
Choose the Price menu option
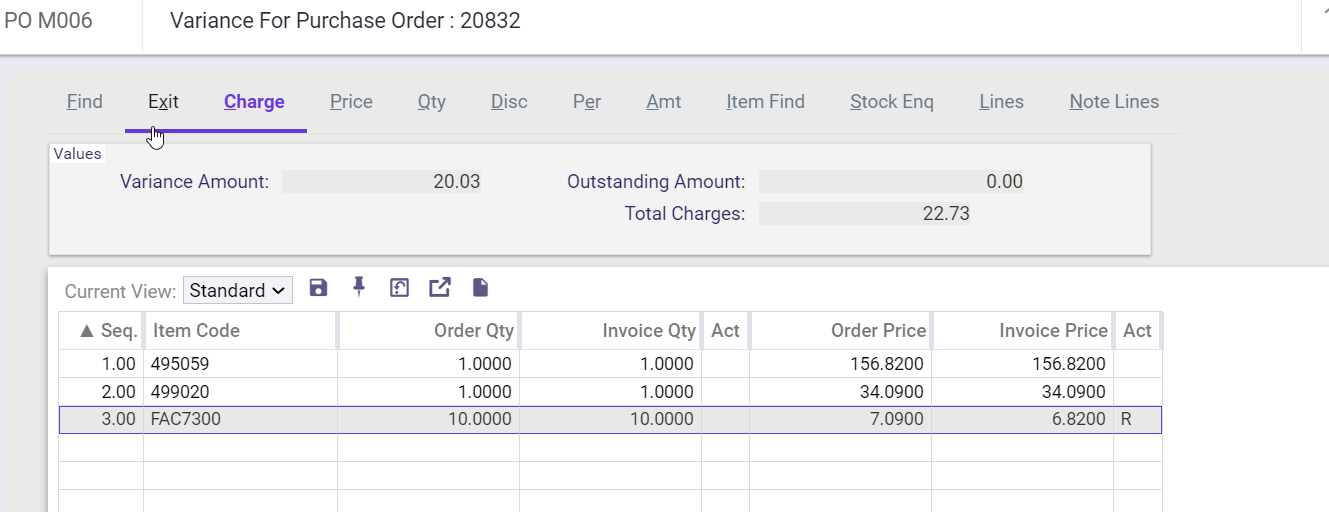pyautogui.click(x=351, y=102)
